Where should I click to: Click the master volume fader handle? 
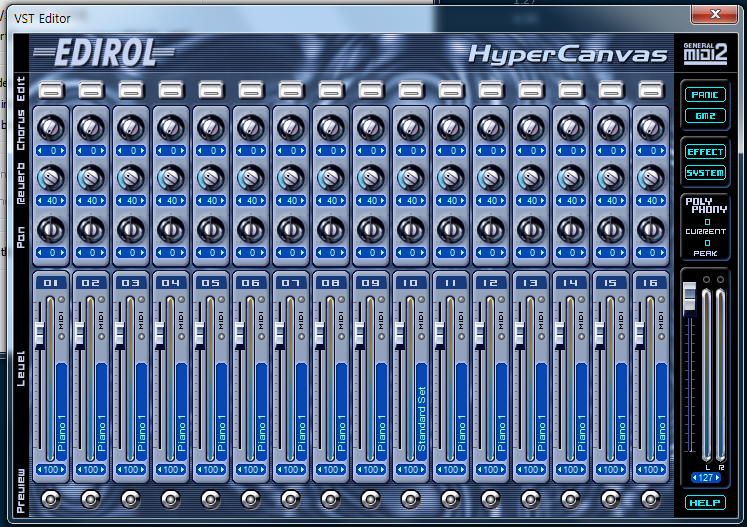[689, 298]
